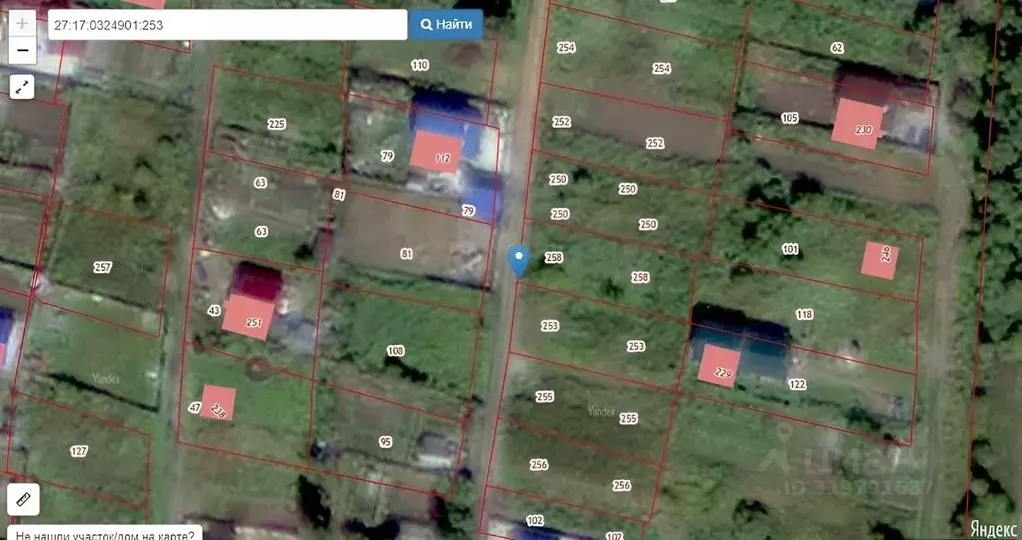
Task: Select parcel label 258 beside the pin
Action: pyautogui.click(x=554, y=258)
